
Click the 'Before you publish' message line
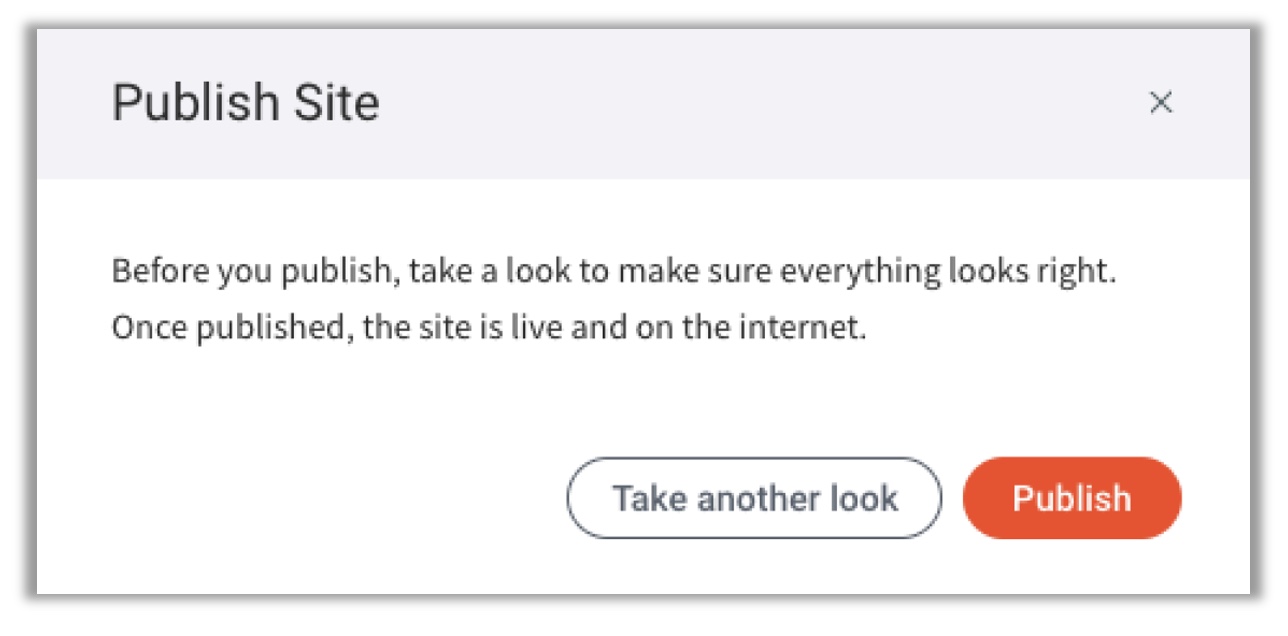pos(612,272)
